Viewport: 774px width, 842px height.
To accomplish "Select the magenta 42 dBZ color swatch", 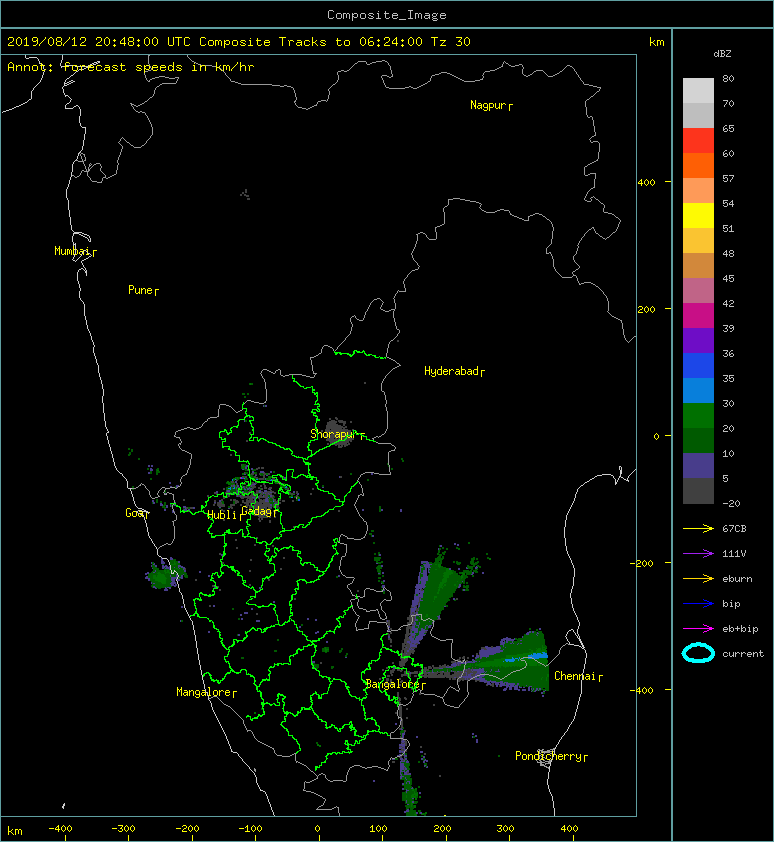I will click(x=698, y=315).
